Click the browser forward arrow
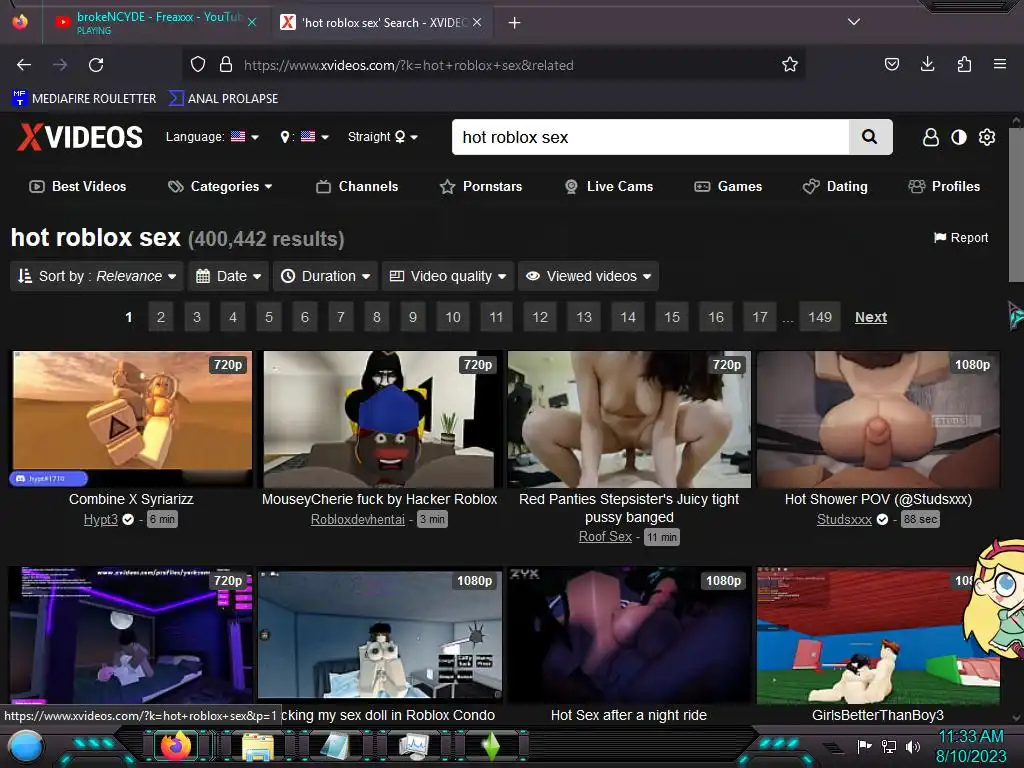 click(x=60, y=65)
